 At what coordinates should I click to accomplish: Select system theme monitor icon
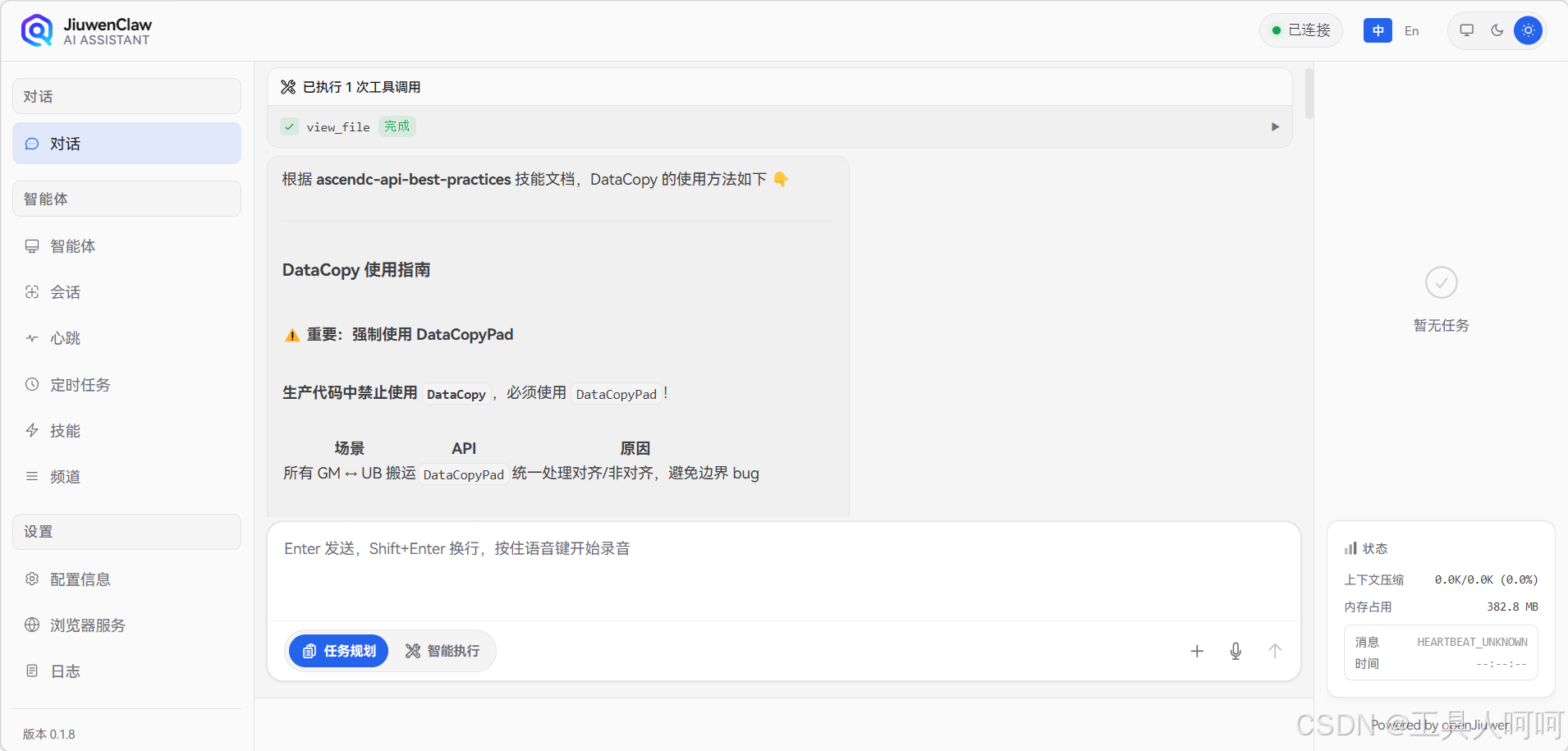[1466, 30]
